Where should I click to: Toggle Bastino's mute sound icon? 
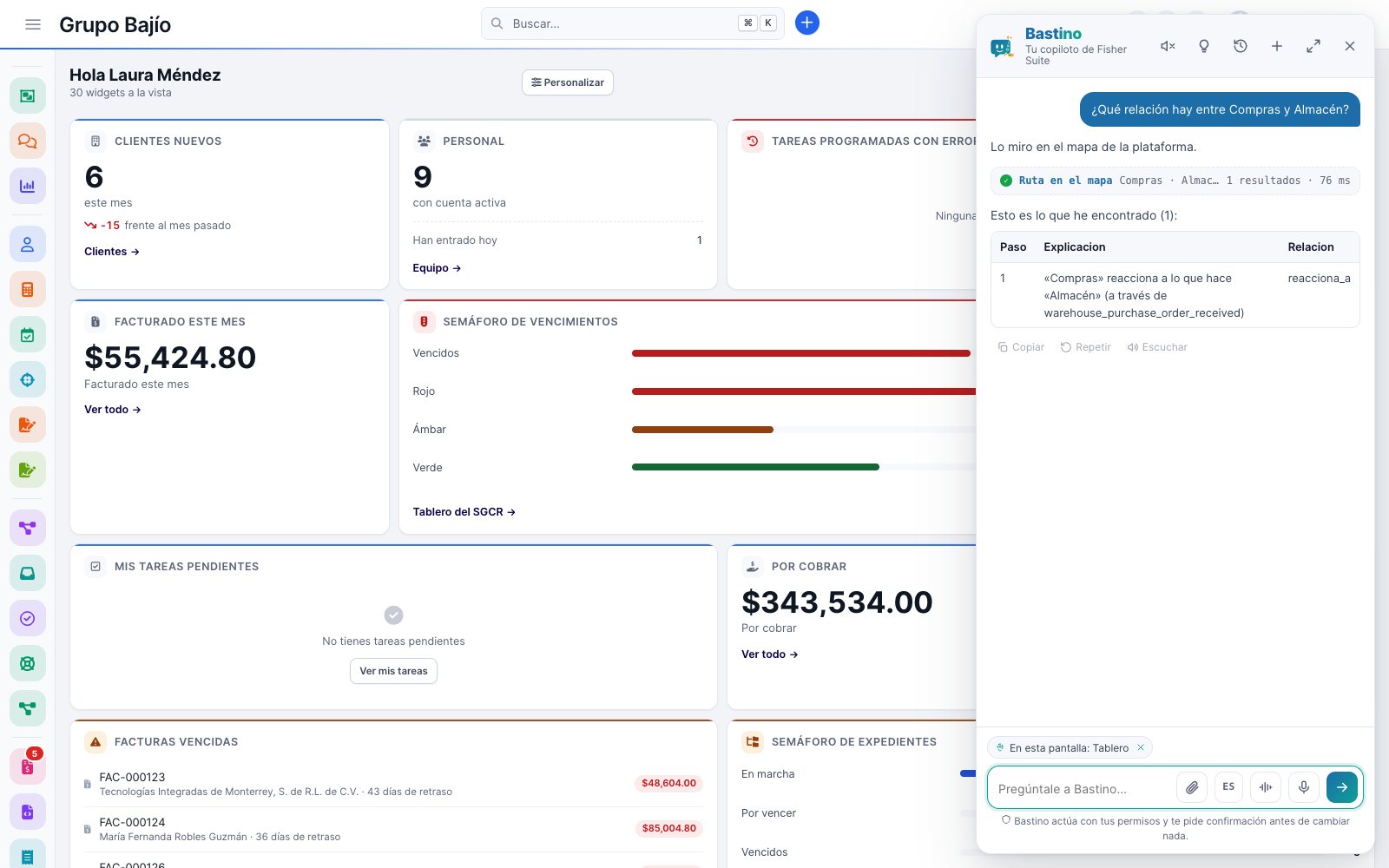(1168, 46)
